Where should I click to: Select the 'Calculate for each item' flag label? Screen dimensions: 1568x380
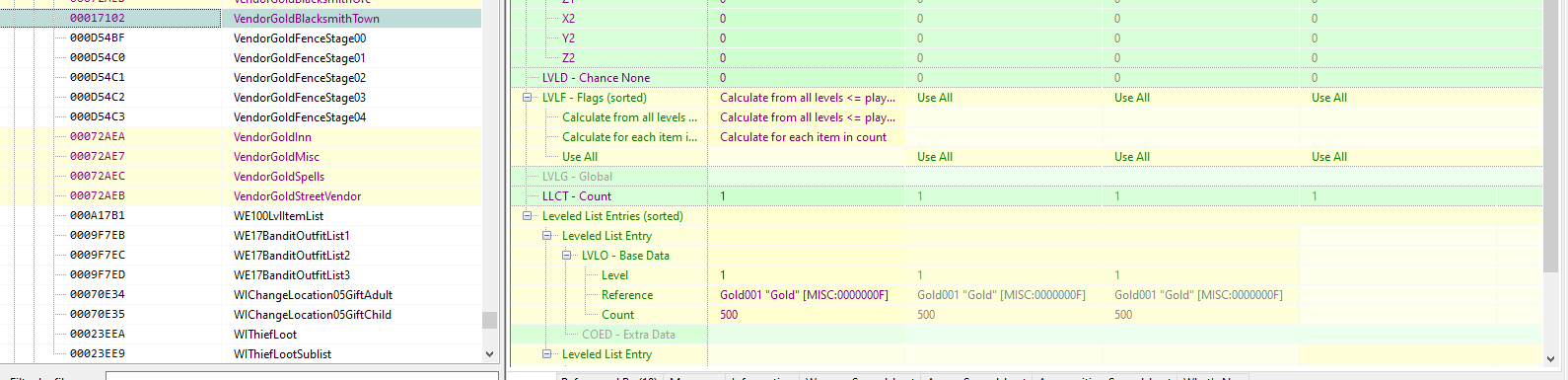(x=629, y=137)
